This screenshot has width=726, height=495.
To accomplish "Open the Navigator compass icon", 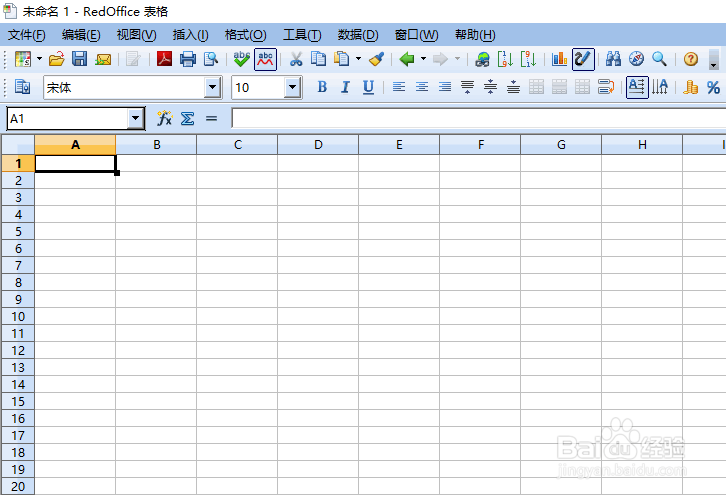I will tap(637, 59).
